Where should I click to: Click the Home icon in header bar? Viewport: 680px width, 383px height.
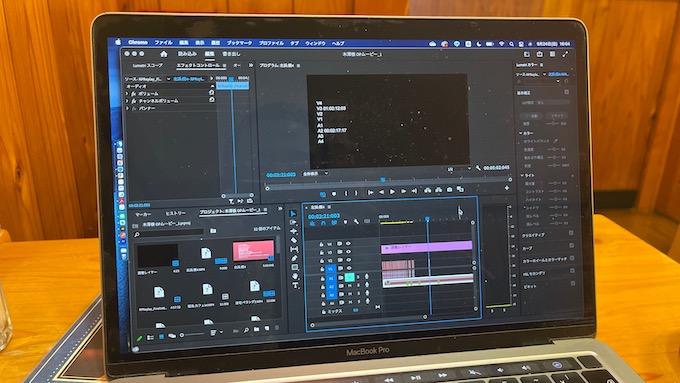[x=163, y=54]
